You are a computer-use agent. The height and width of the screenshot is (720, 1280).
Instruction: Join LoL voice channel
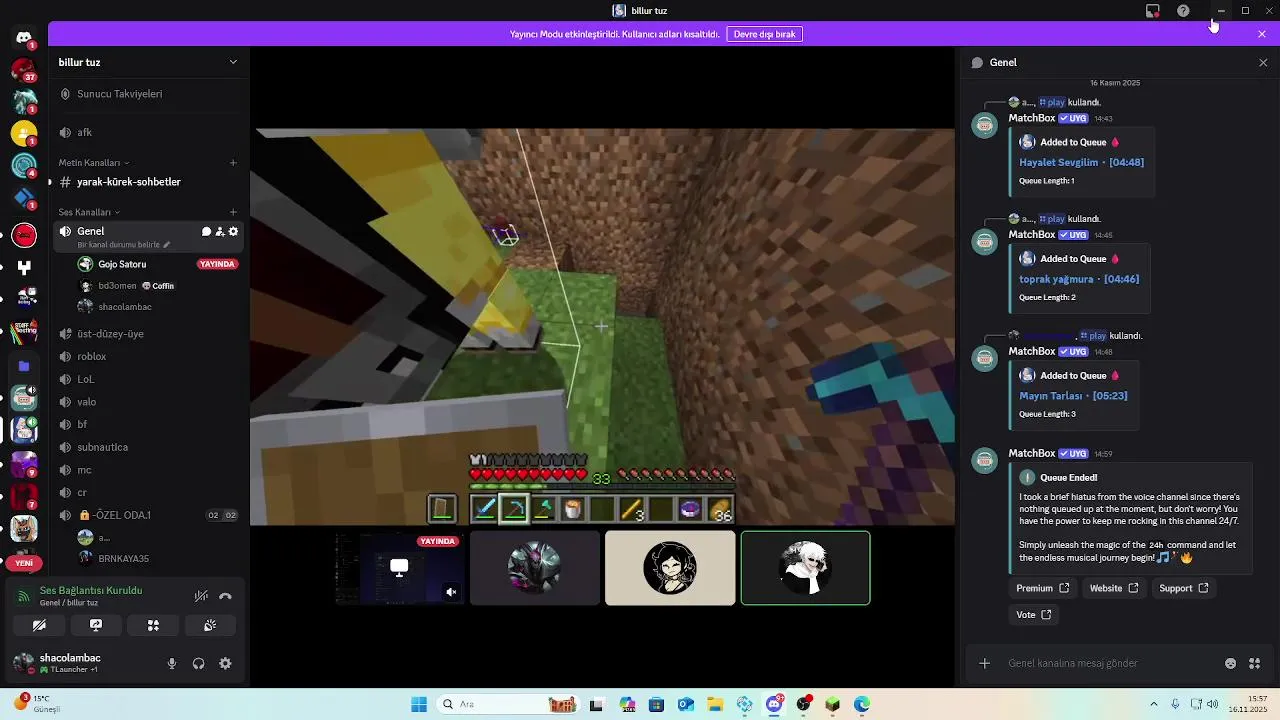click(149, 379)
